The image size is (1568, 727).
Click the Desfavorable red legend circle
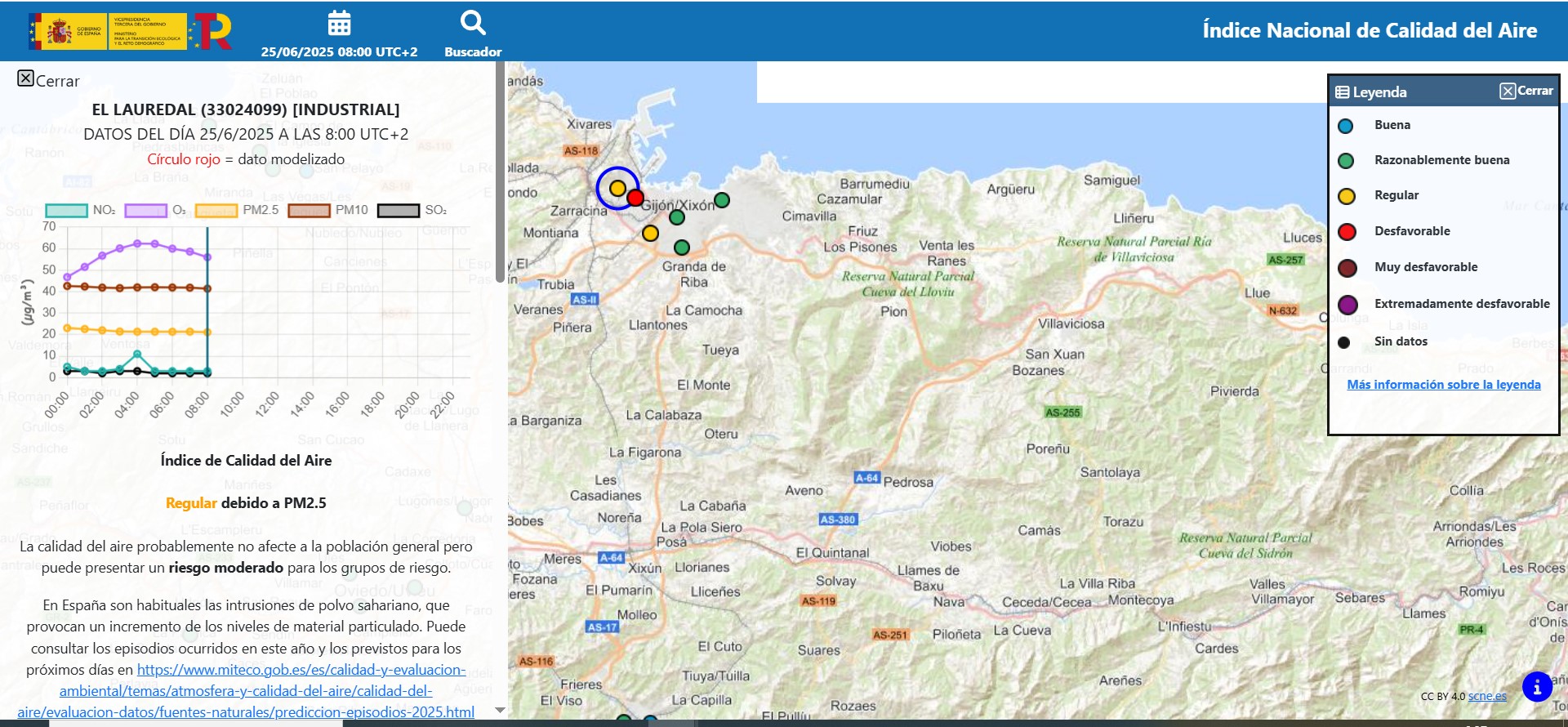click(1347, 232)
